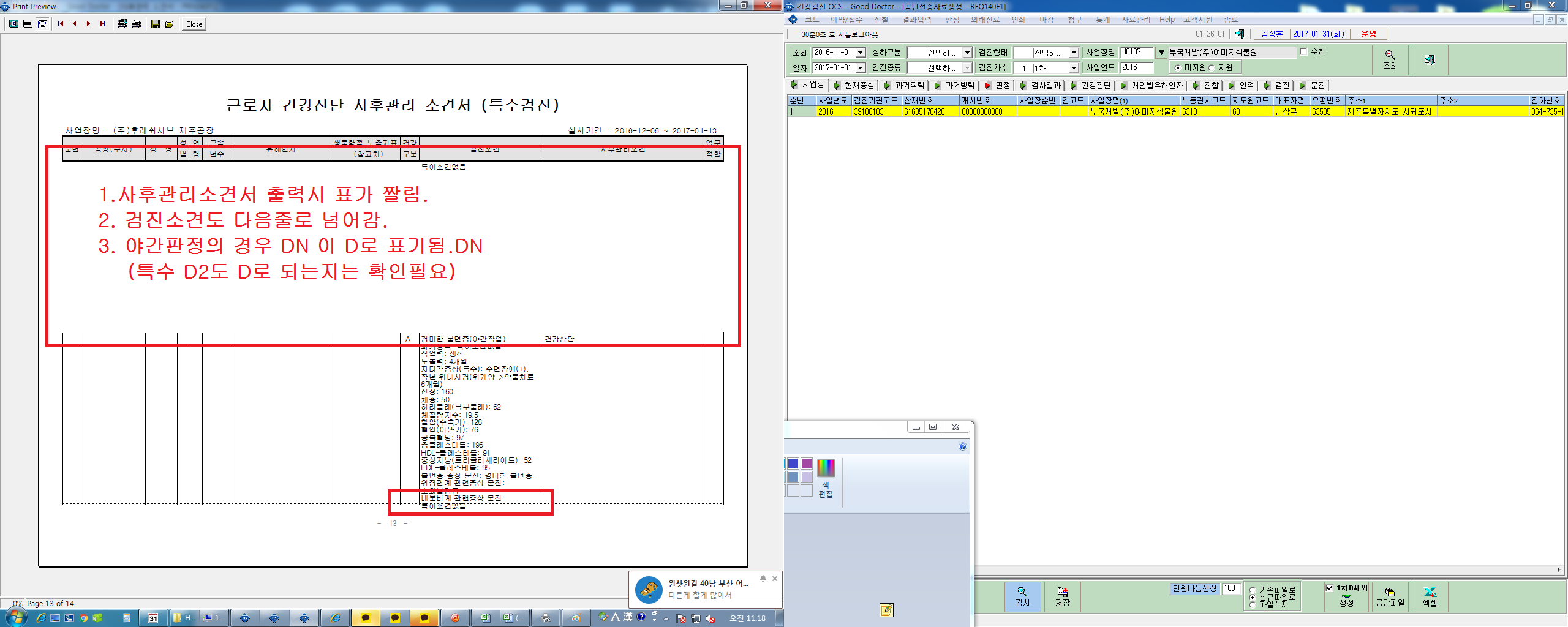This screenshot has width=1568, height=627.
Task: Open the 검진차수 dropdown showing 1차
Action: point(1074,68)
